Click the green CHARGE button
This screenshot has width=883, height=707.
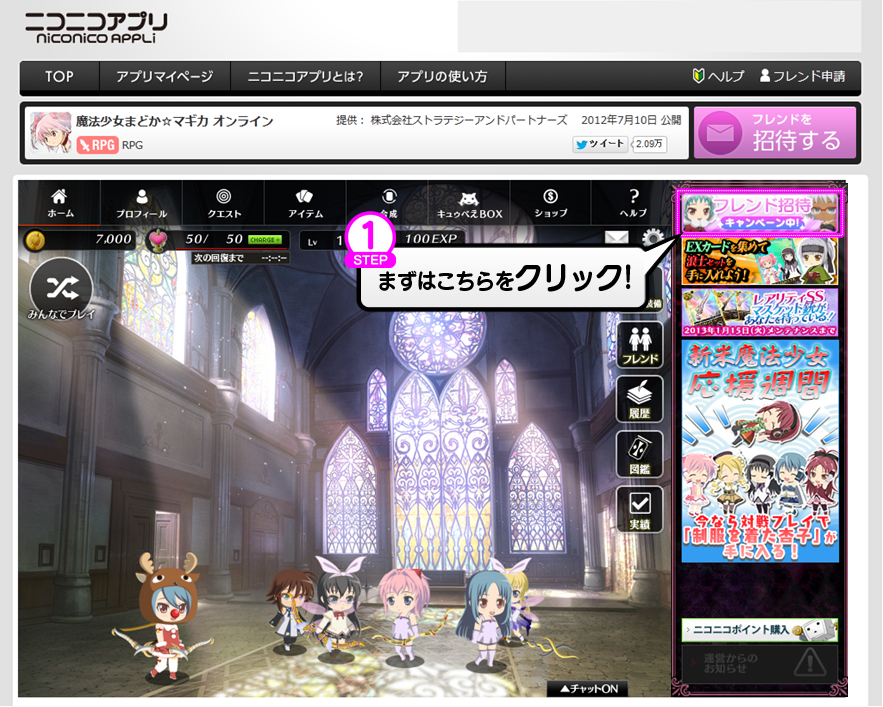[x=265, y=240]
